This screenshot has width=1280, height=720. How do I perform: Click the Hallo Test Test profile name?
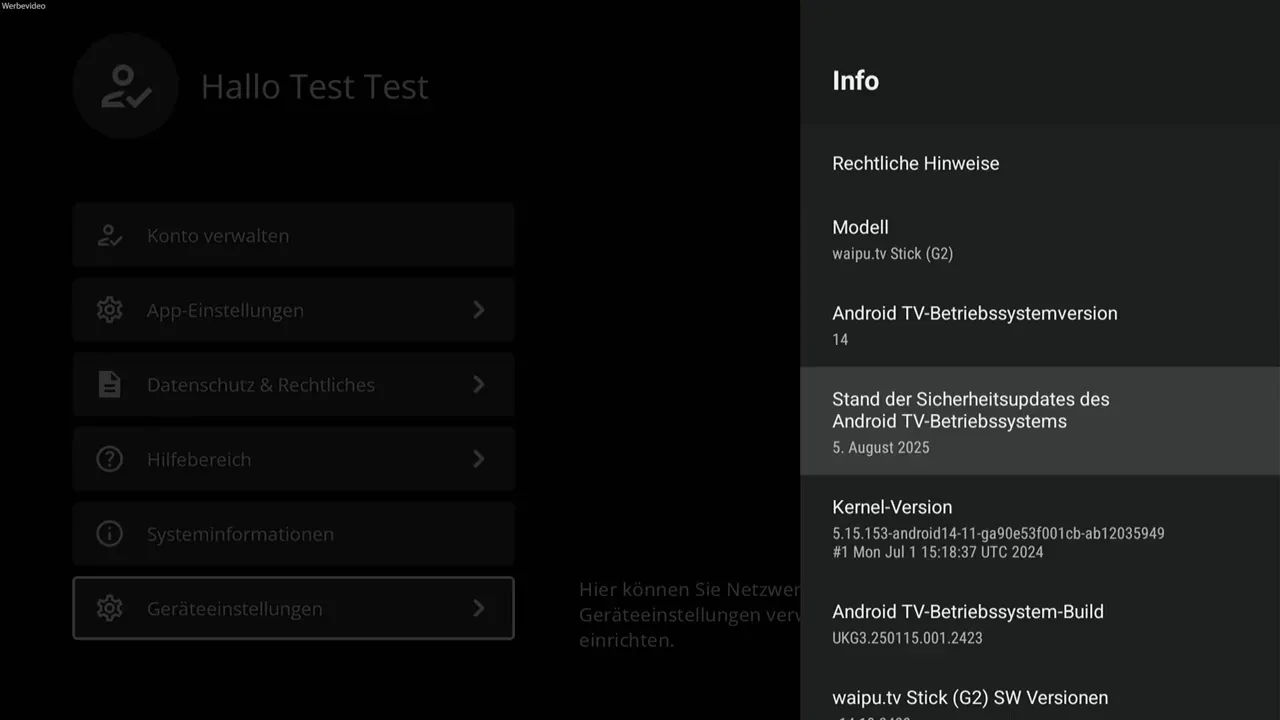314,86
